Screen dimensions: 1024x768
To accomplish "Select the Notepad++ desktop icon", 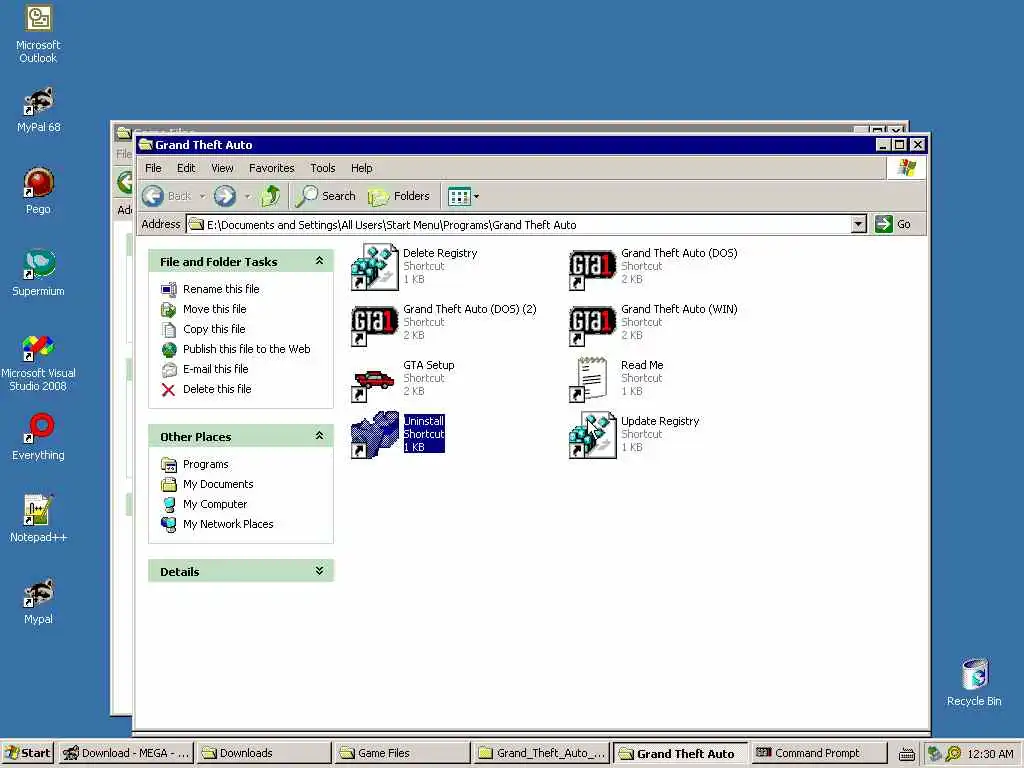I will click(39, 519).
